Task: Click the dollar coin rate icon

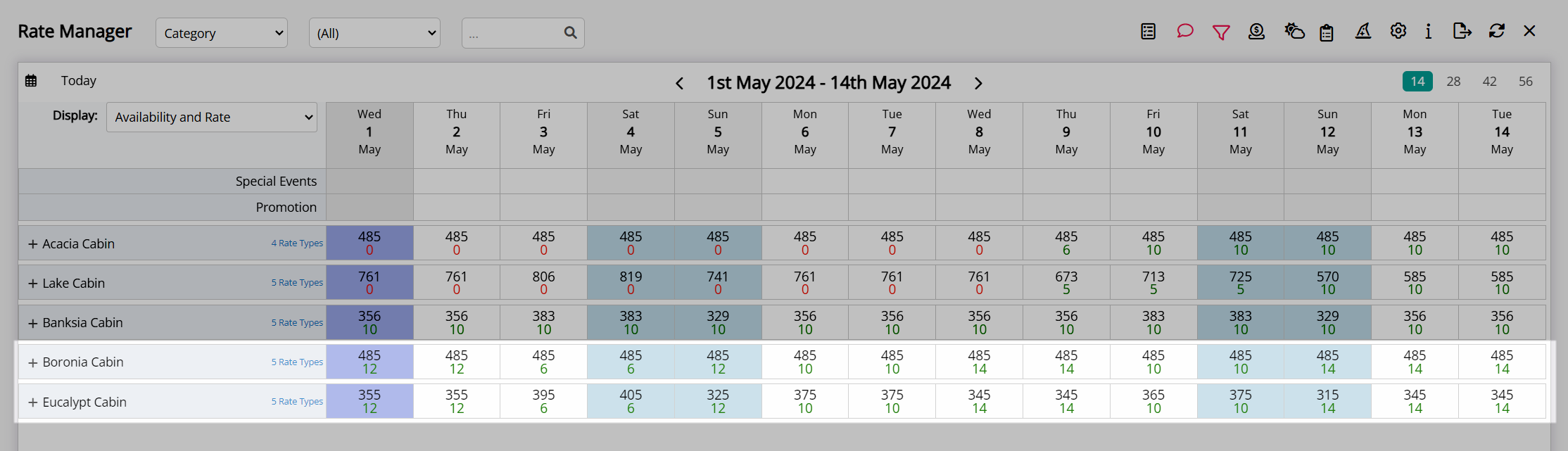Action: pos(1257,32)
